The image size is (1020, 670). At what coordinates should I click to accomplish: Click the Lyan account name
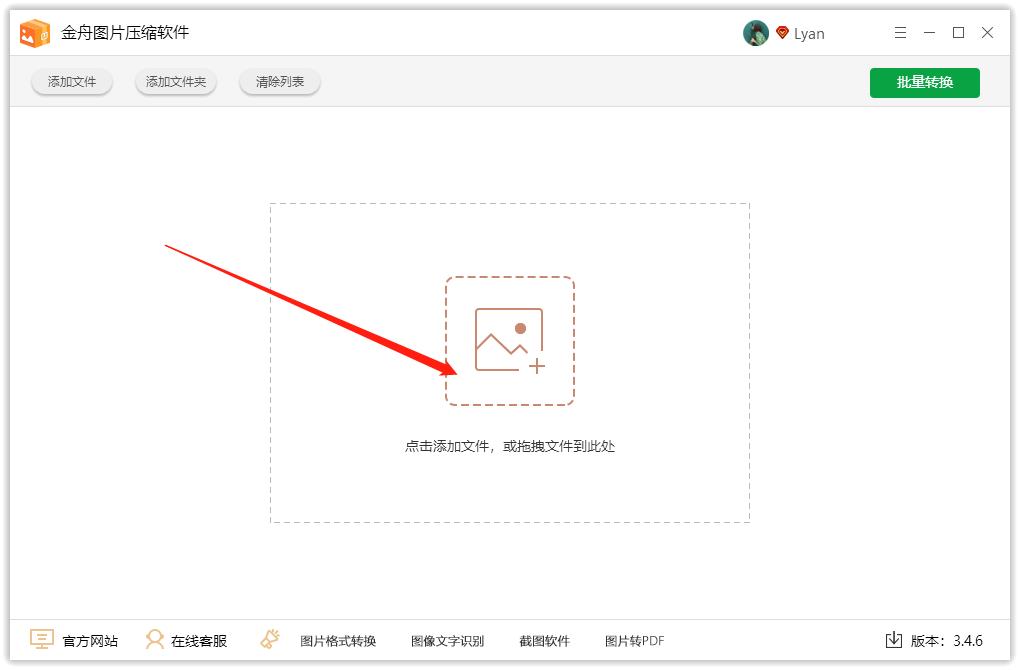(x=810, y=32)
